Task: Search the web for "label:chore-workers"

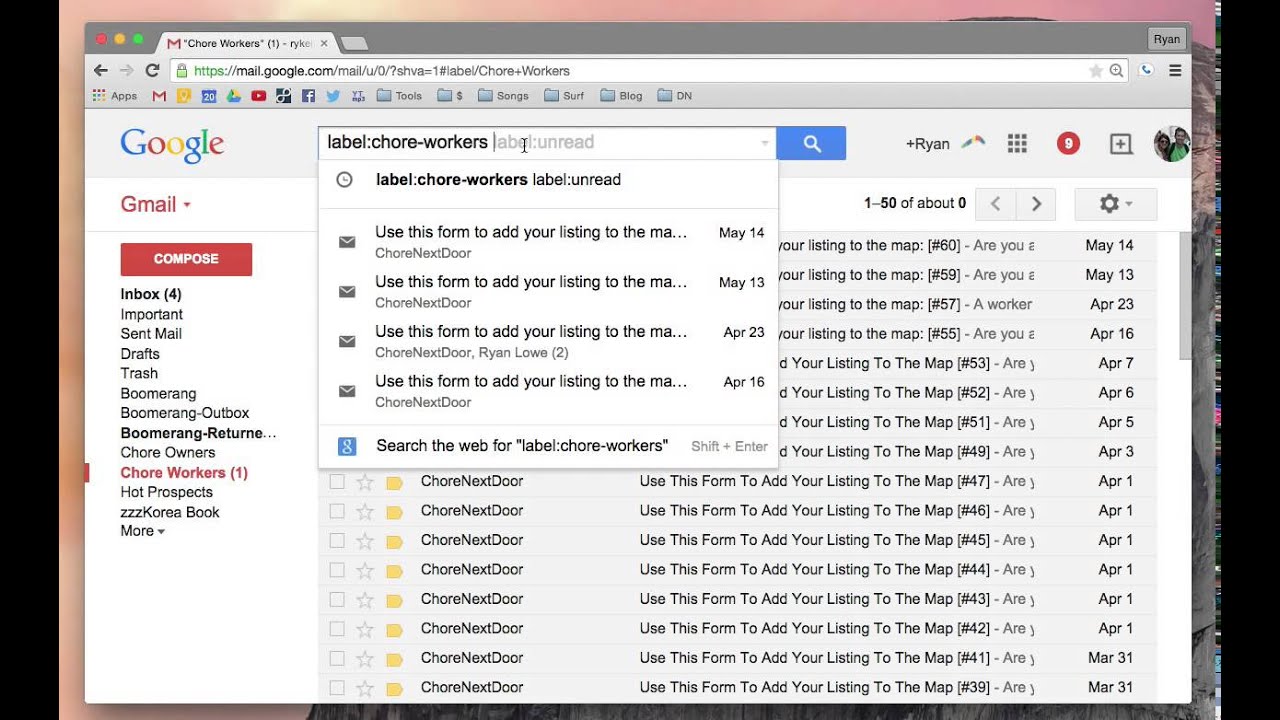Action: 548,446
